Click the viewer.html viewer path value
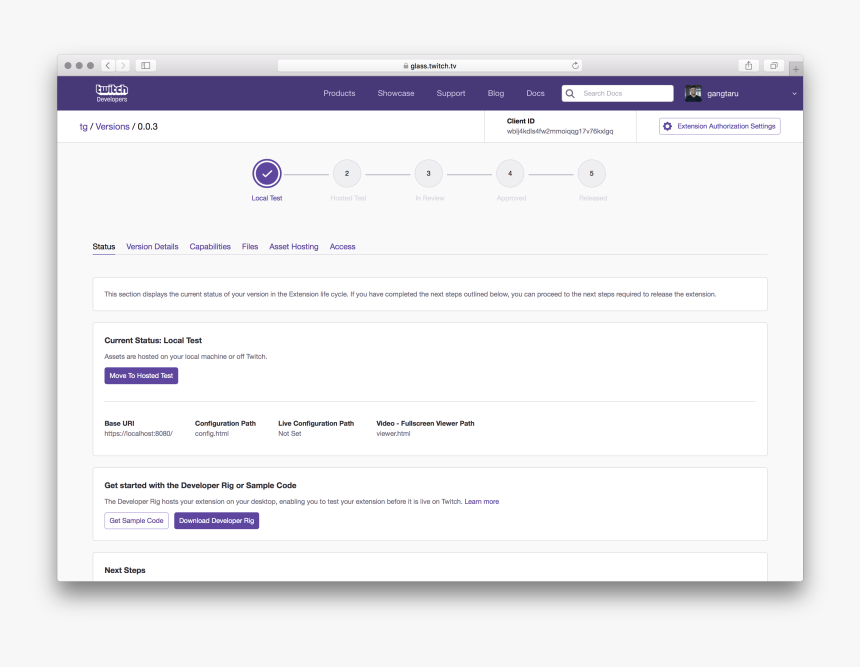Screen dimensions: 860x667 [x=393, y=433]
